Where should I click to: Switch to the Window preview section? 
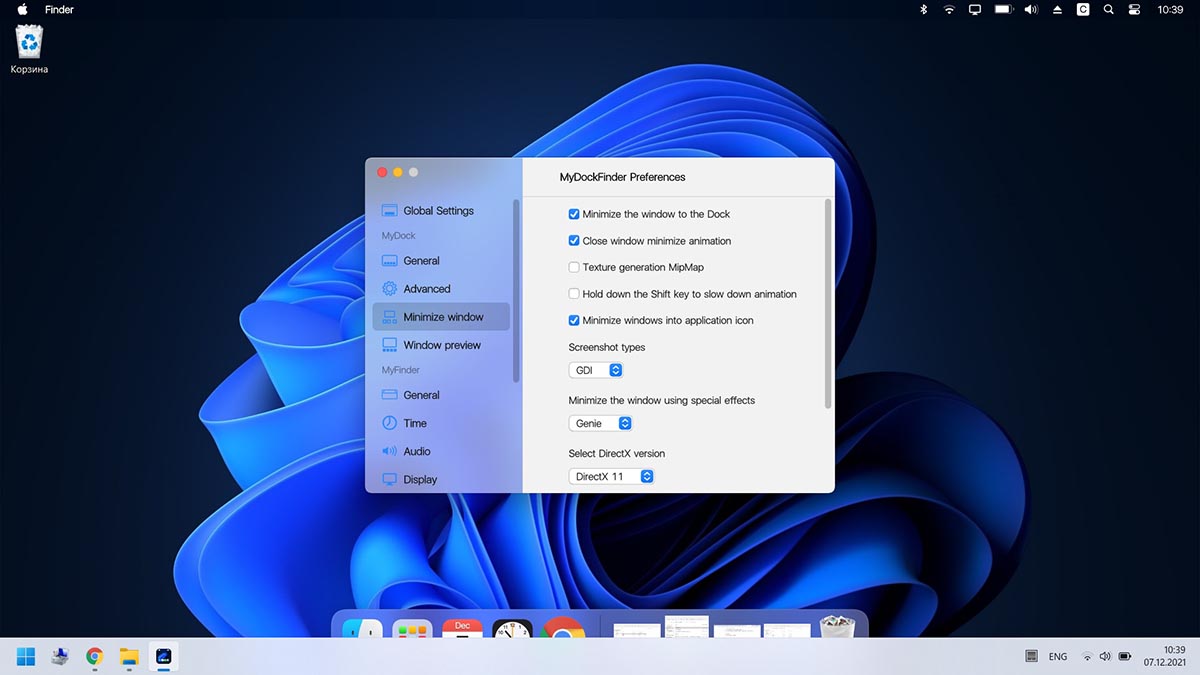[x=441, y=345]
